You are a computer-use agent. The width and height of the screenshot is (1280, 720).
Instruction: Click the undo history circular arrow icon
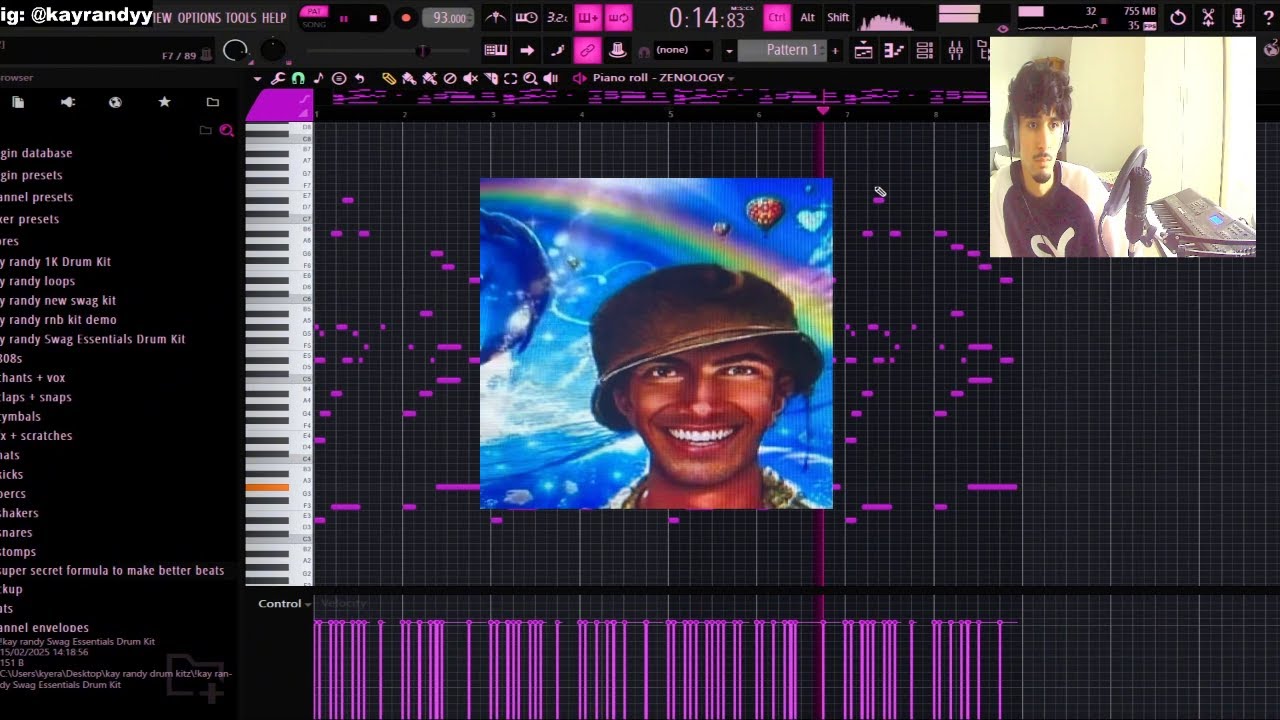1178,17
